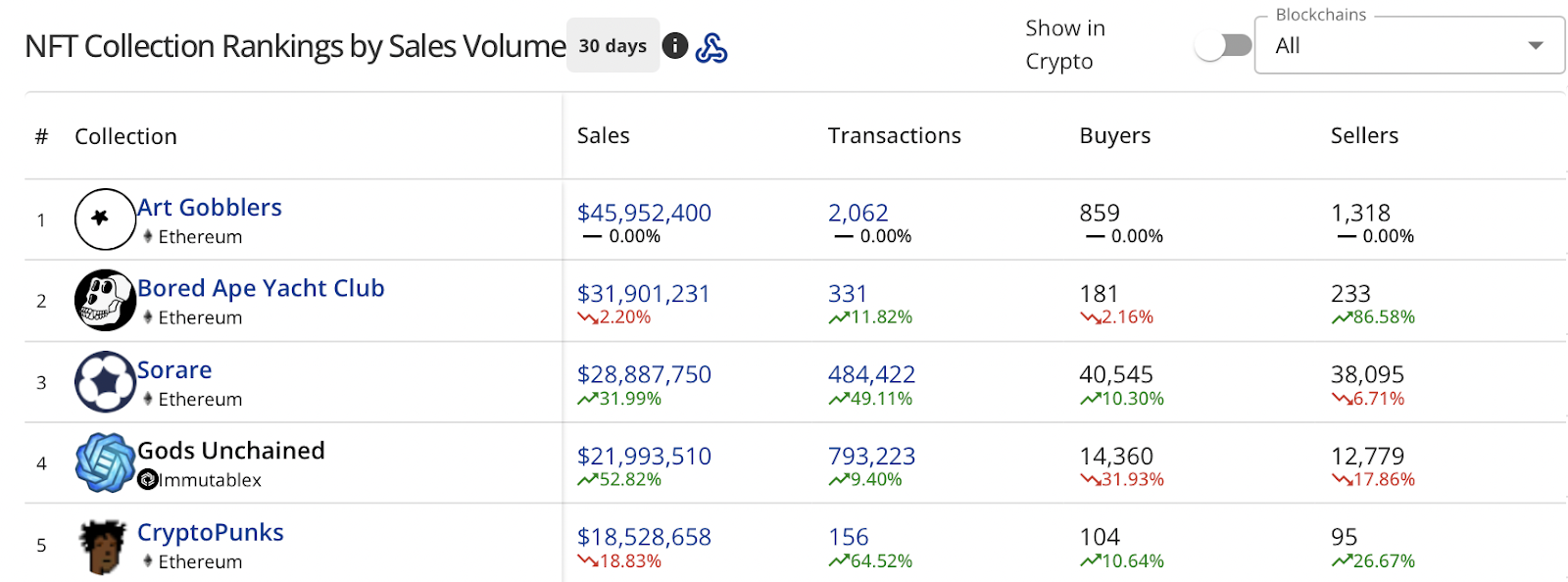Click the info icon beside 30 days
1568x582 pixels.
coord(675,46)
